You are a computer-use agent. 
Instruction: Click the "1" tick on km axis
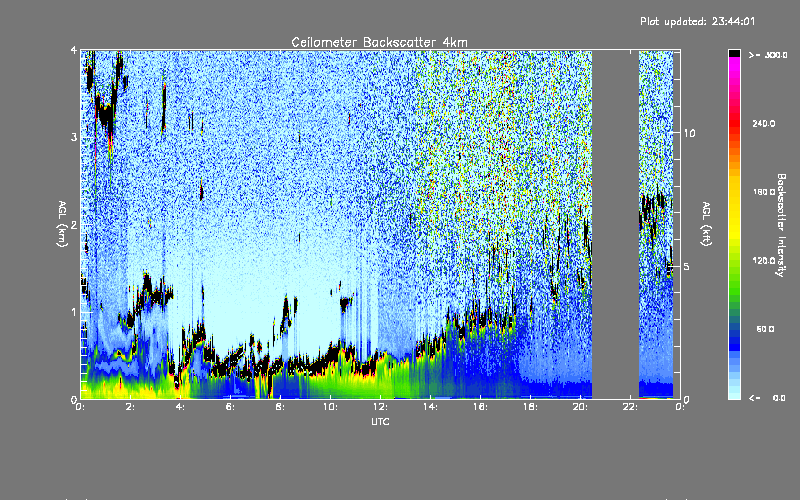coord(74,312)
